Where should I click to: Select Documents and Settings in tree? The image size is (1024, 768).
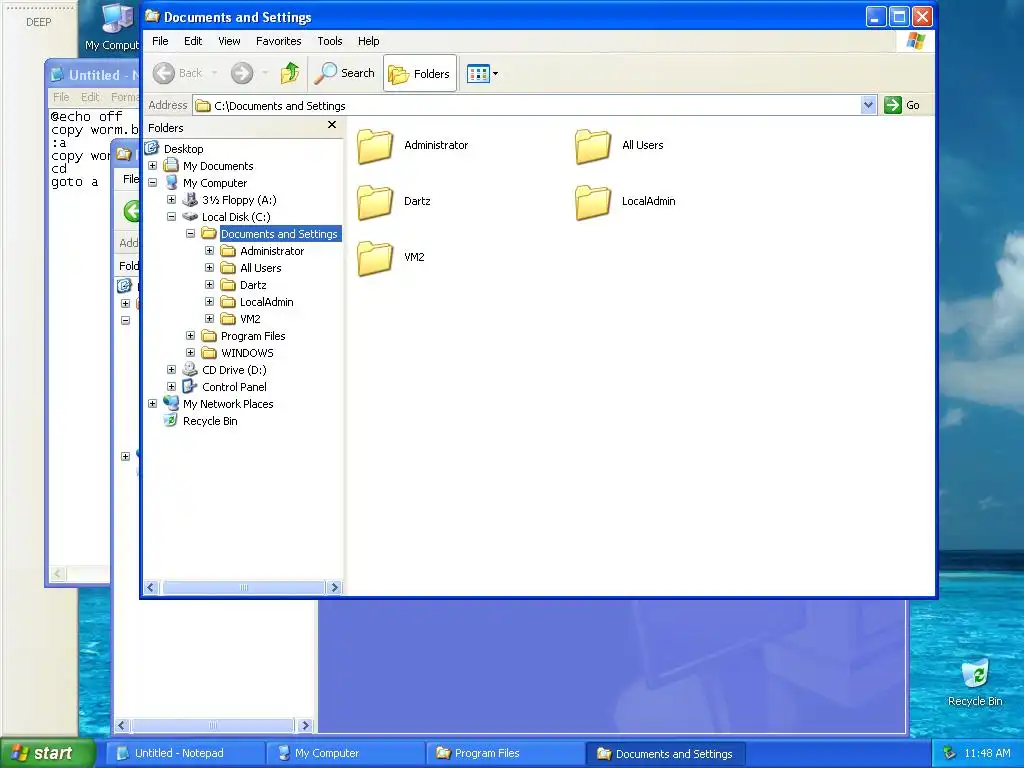coord(280,234)
